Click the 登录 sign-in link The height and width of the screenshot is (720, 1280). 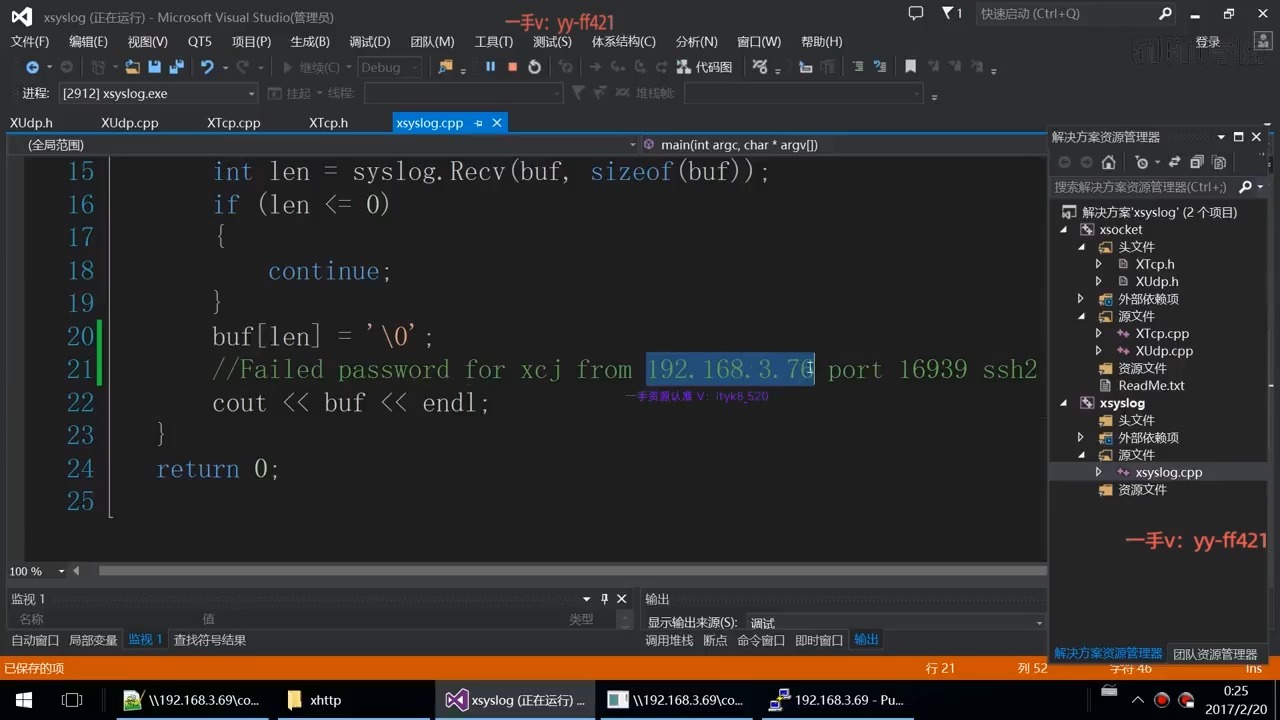1208,42
